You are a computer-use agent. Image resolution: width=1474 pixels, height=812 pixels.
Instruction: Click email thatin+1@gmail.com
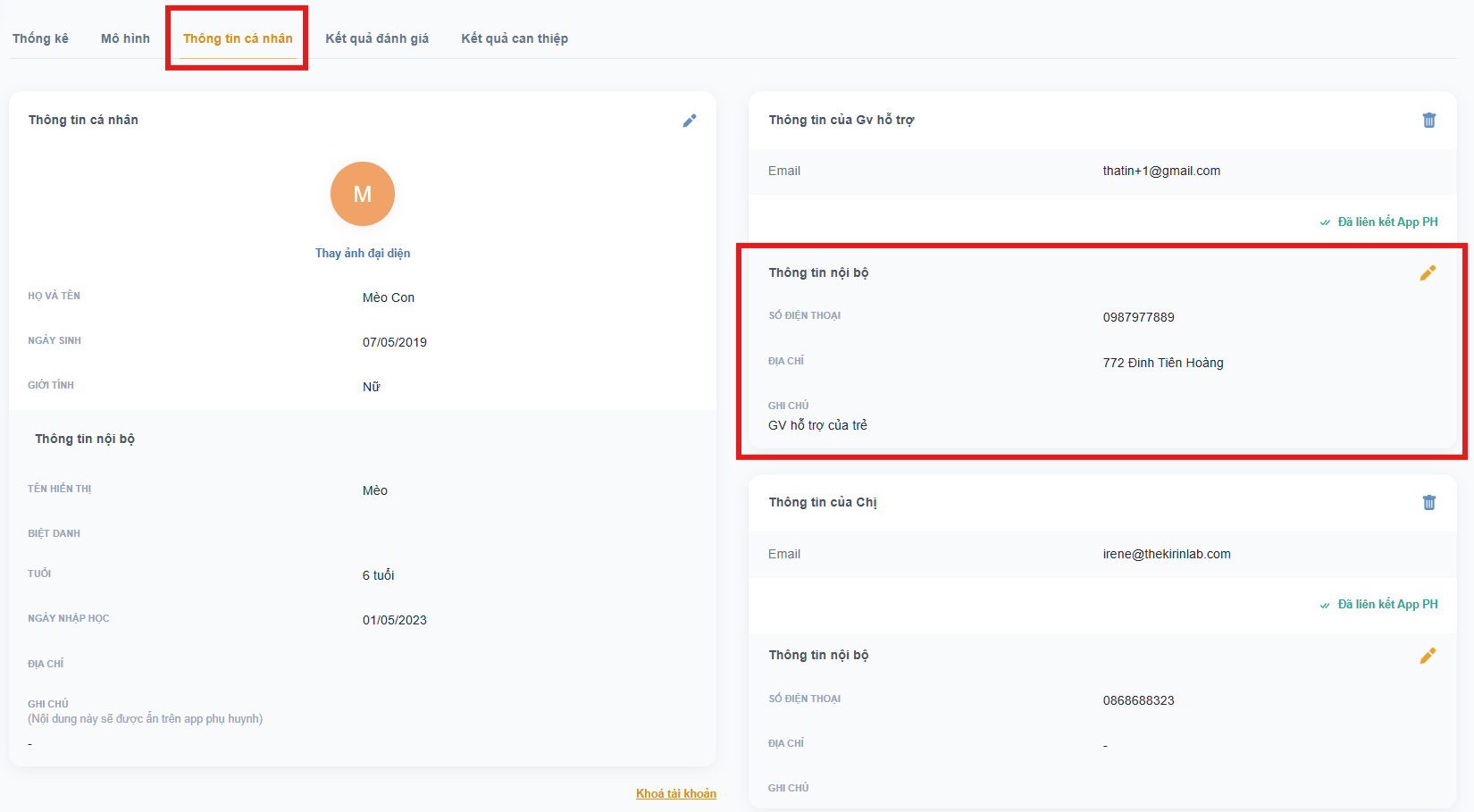point(1161,172)
